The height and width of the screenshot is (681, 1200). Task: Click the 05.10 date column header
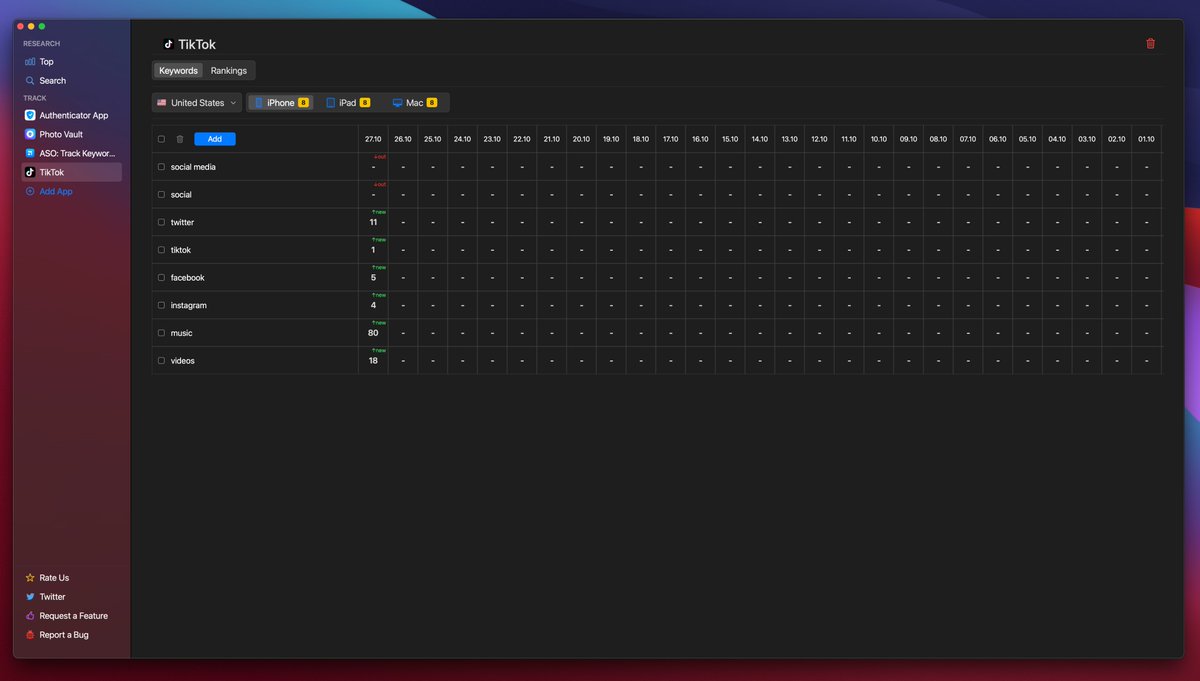pos(1027,139)
